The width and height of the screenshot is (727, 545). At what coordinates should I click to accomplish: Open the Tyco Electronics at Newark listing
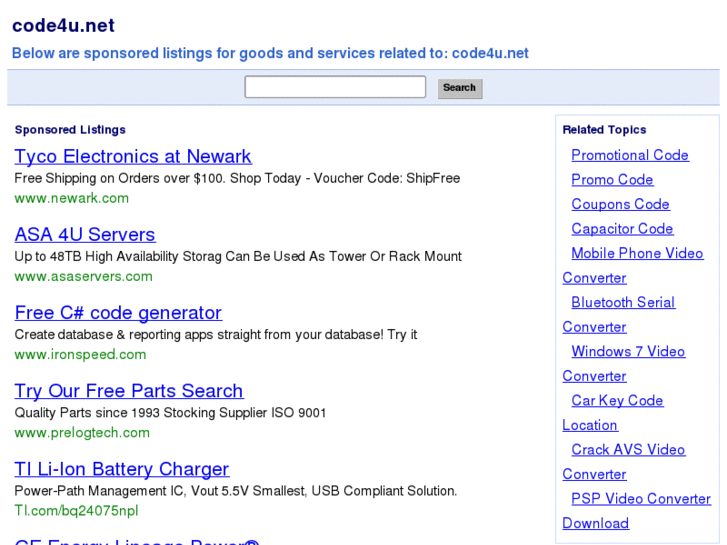click(133, 156)
